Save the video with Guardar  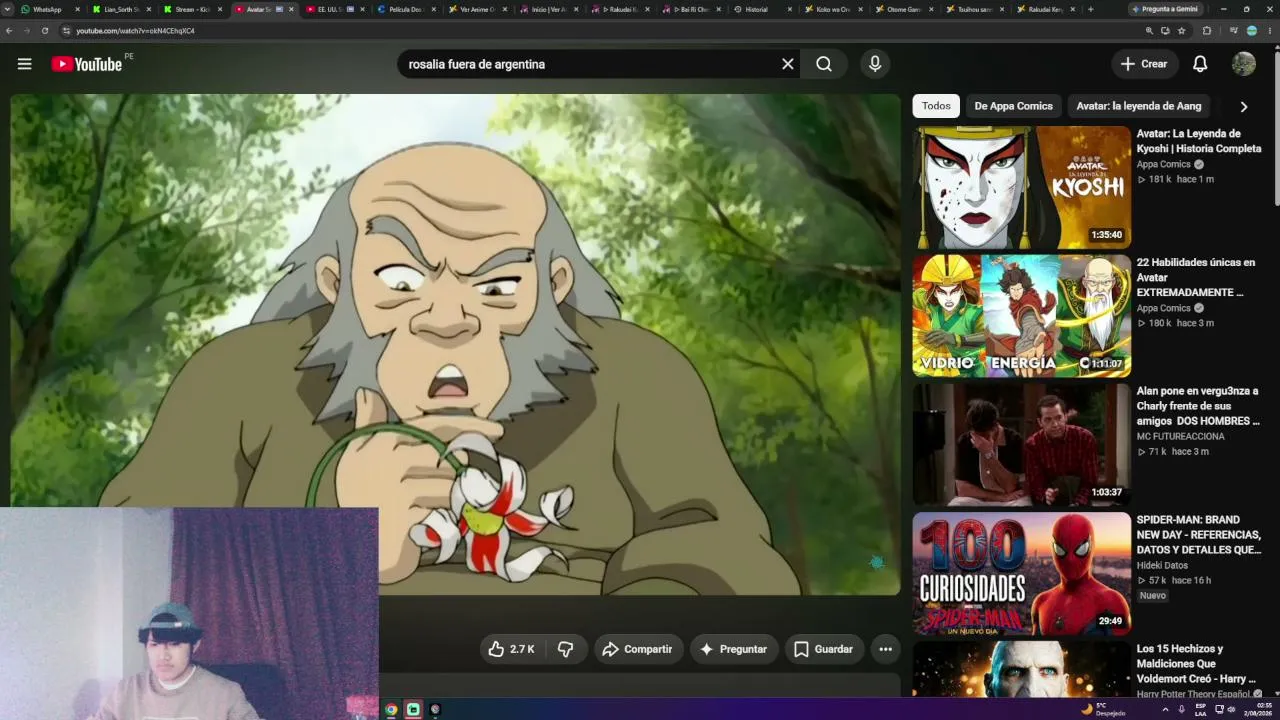pyautogui.click(x=825, y=649)
